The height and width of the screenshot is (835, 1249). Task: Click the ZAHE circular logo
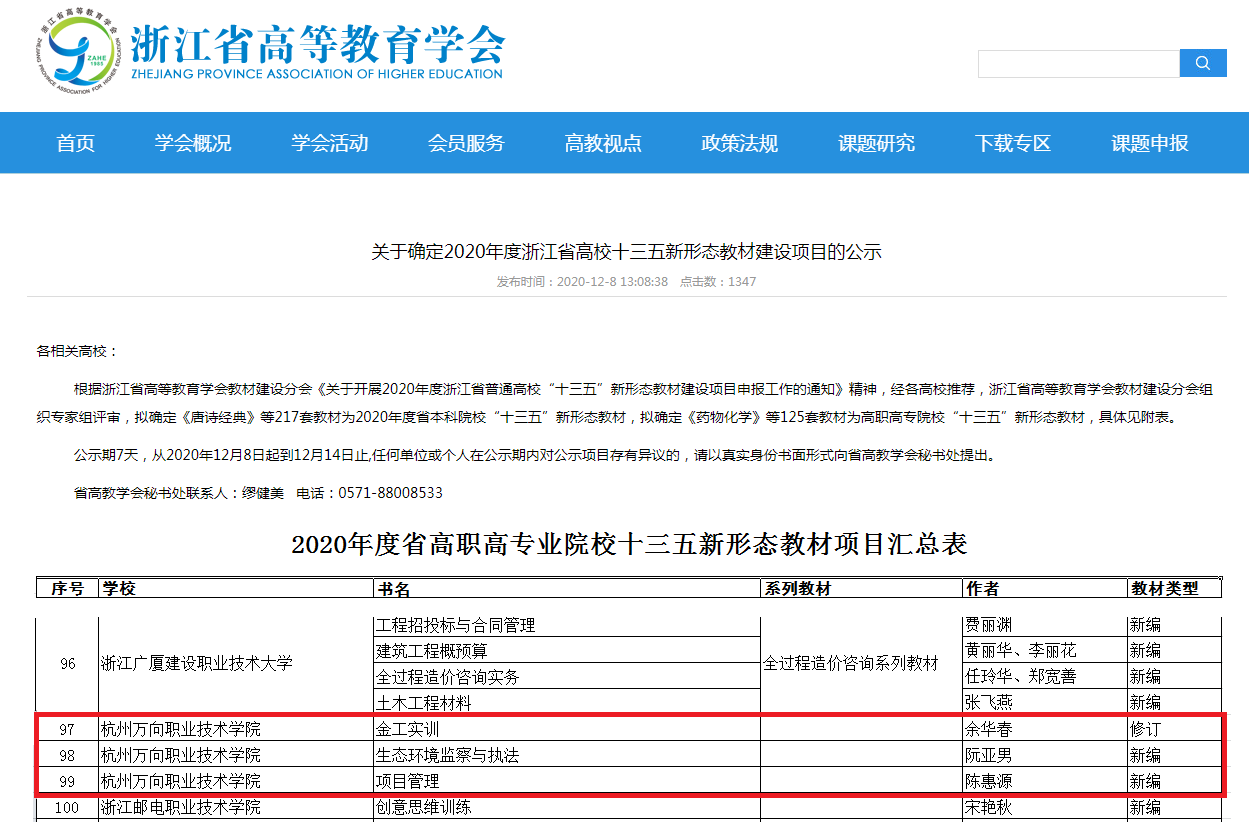pos(82,57)
